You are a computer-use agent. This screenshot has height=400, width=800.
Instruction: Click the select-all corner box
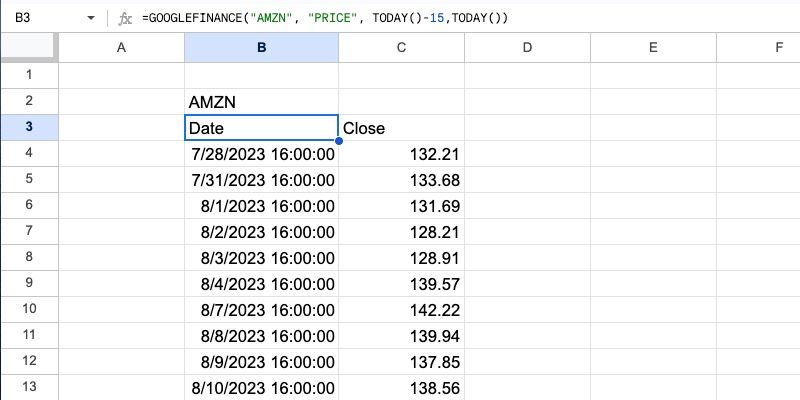(28, 47)
